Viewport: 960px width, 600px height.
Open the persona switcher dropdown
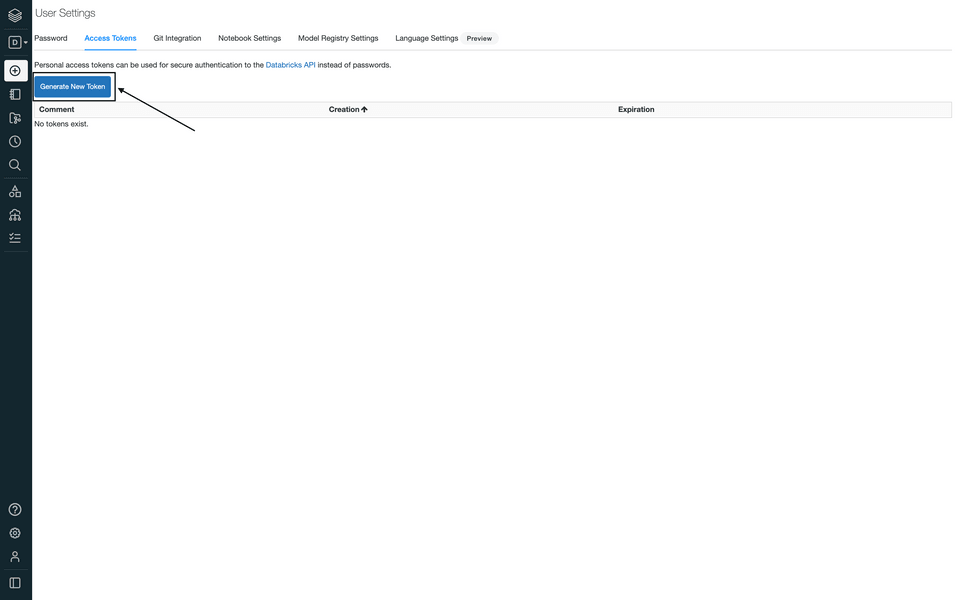[x=17, y=43]
